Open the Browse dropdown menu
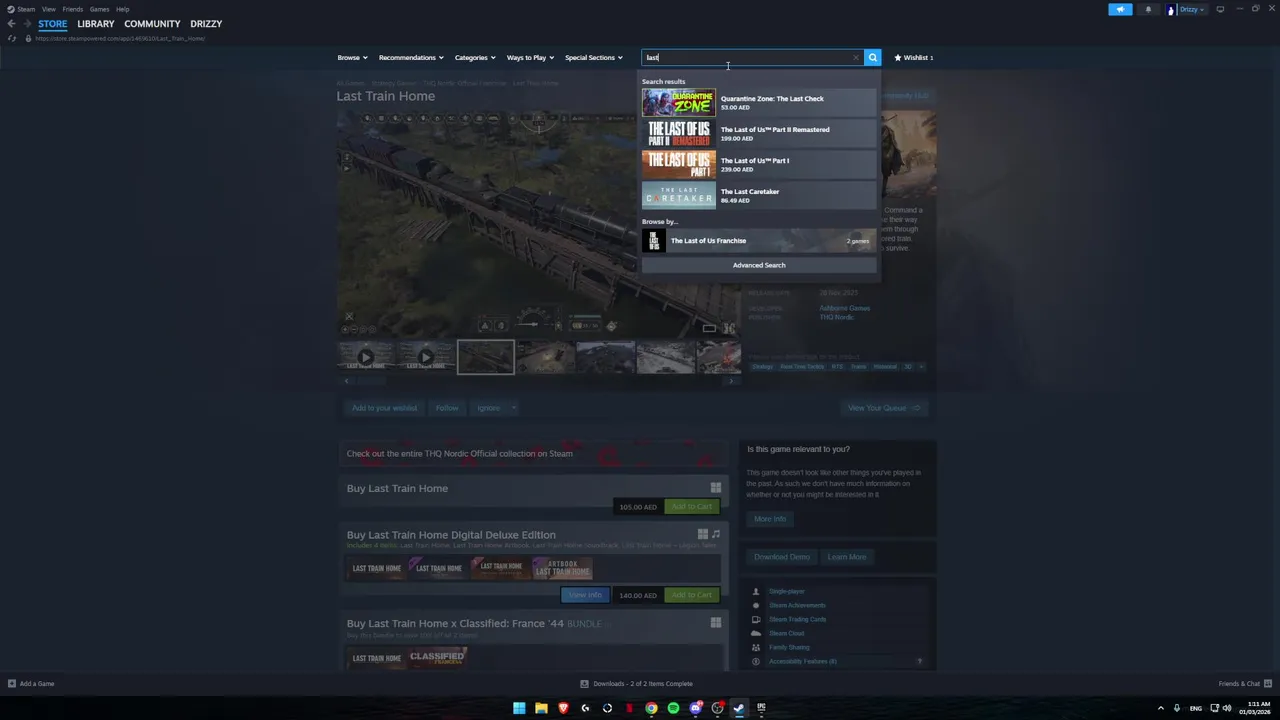Viewport: 1280px width, 720px height. [352, 57]
